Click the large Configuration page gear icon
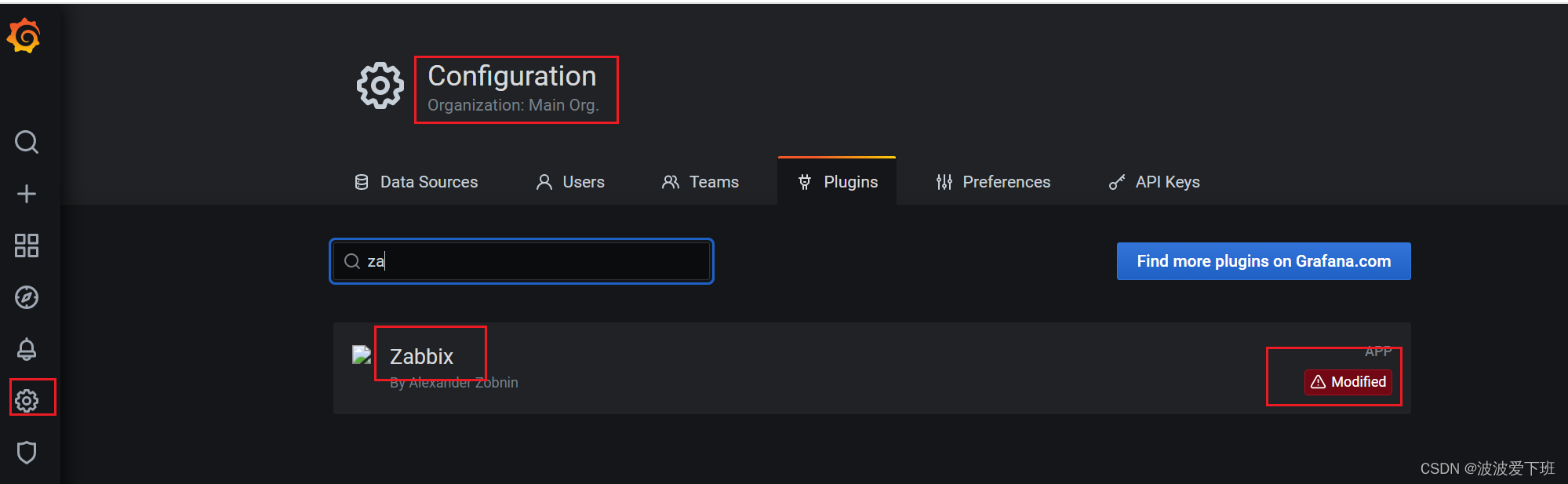The image size is (1568, 484). [x=380, y=86]
